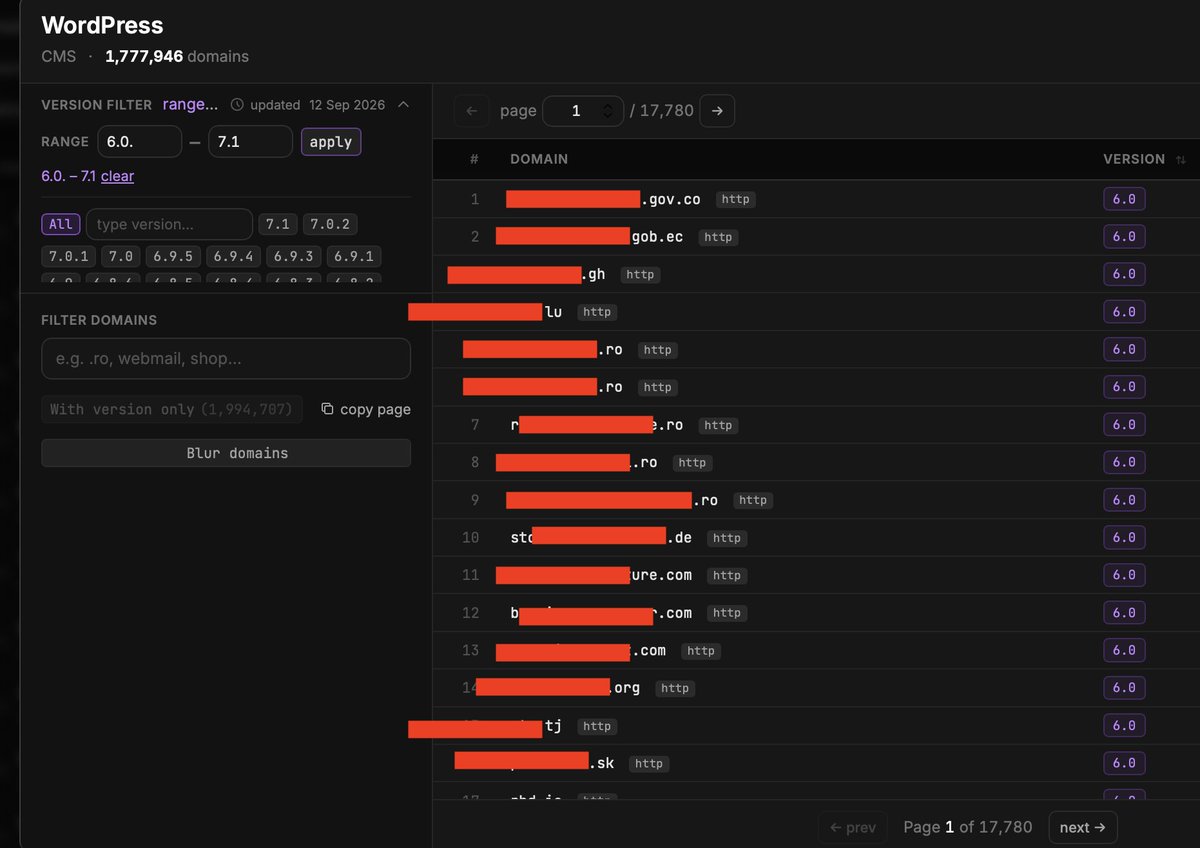Click the http badge on the .org row
This screenshot has width=1200, height=848.
(x=675, y=688)
